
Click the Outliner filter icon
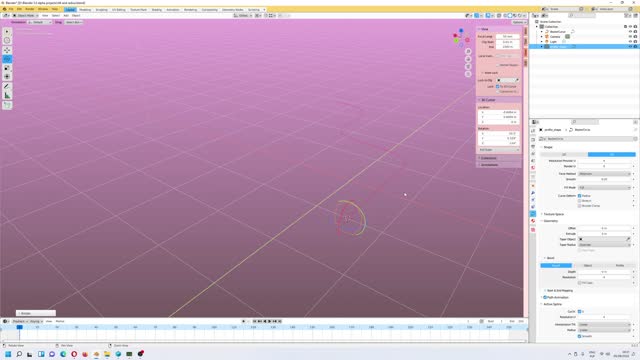pyautogui.click(x=628, y=16)
